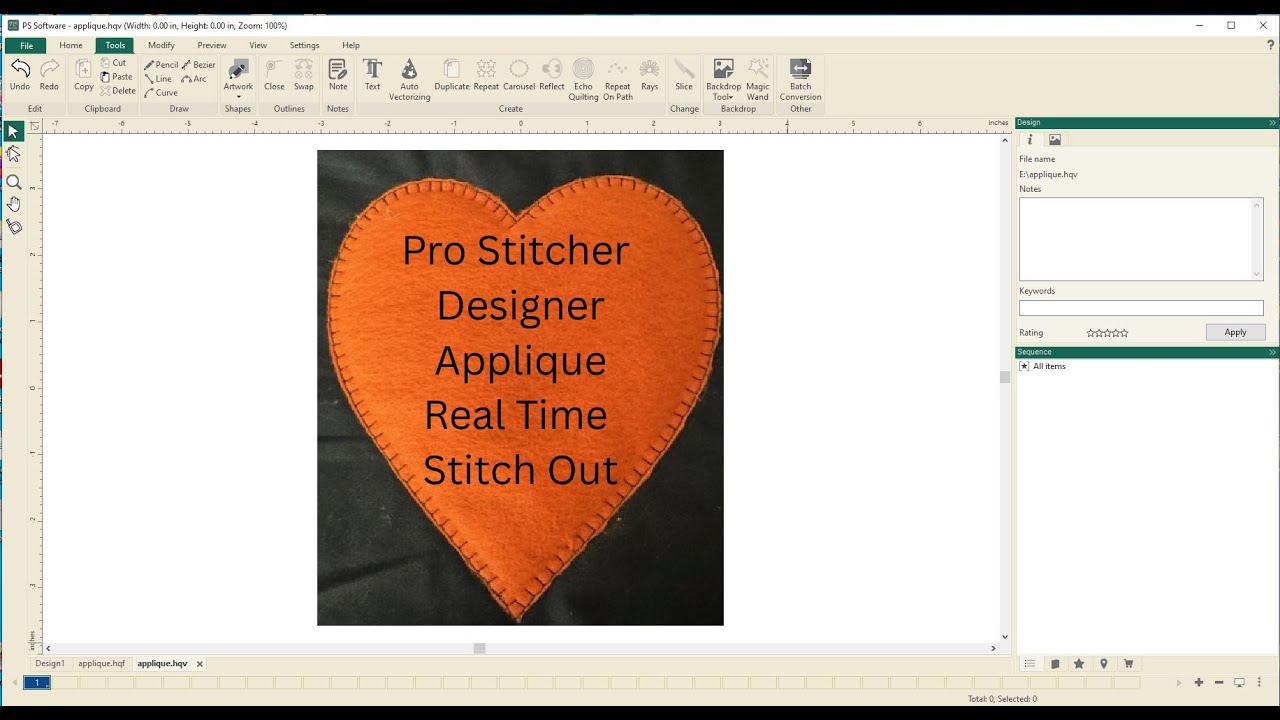Click the Rays tool
1280x720 pixels.
coord(650,75)
